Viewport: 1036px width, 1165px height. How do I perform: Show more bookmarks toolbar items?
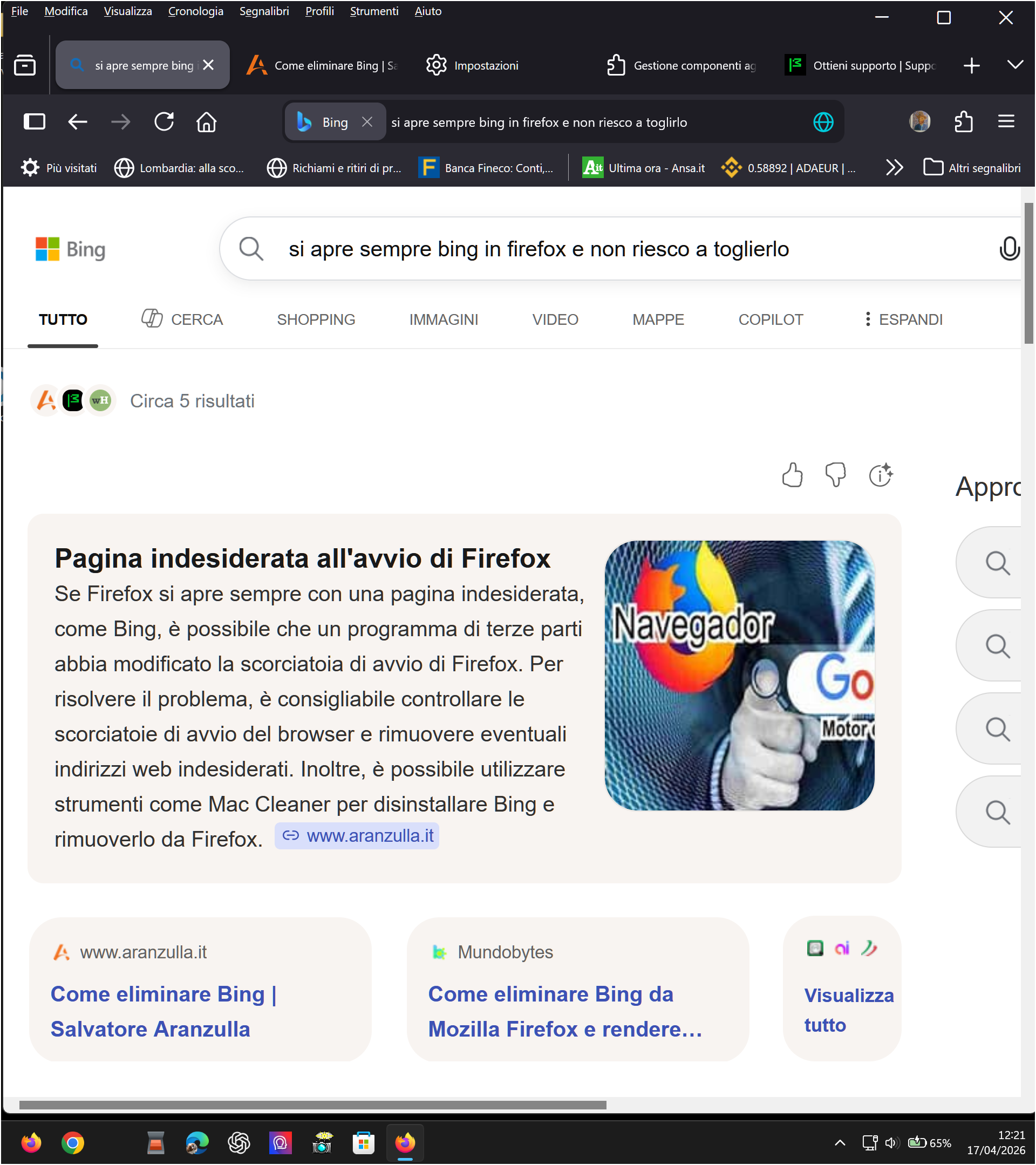(x=895, y=168)
